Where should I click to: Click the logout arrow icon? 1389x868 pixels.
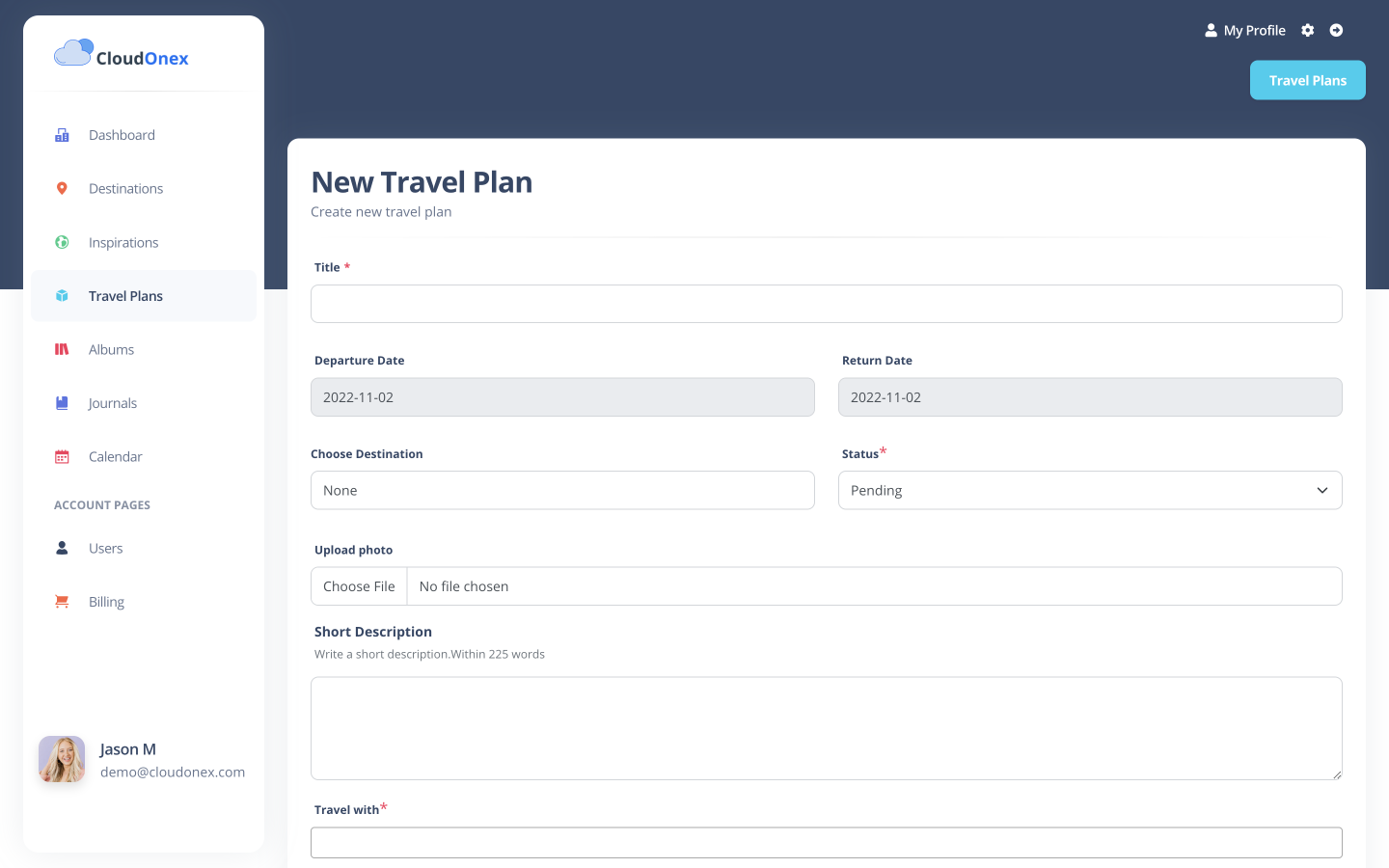(1336, 30)
